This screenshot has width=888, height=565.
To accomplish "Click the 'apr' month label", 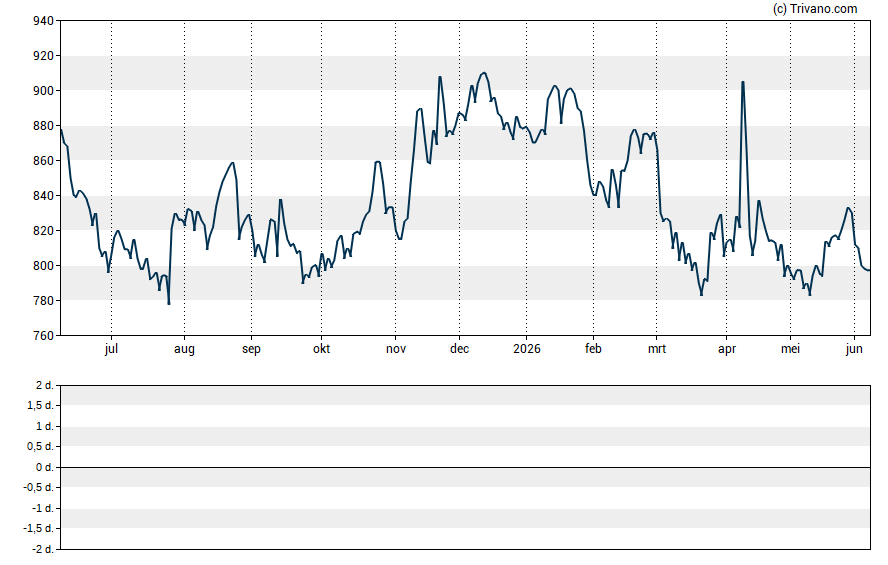I will click(727, 349).
